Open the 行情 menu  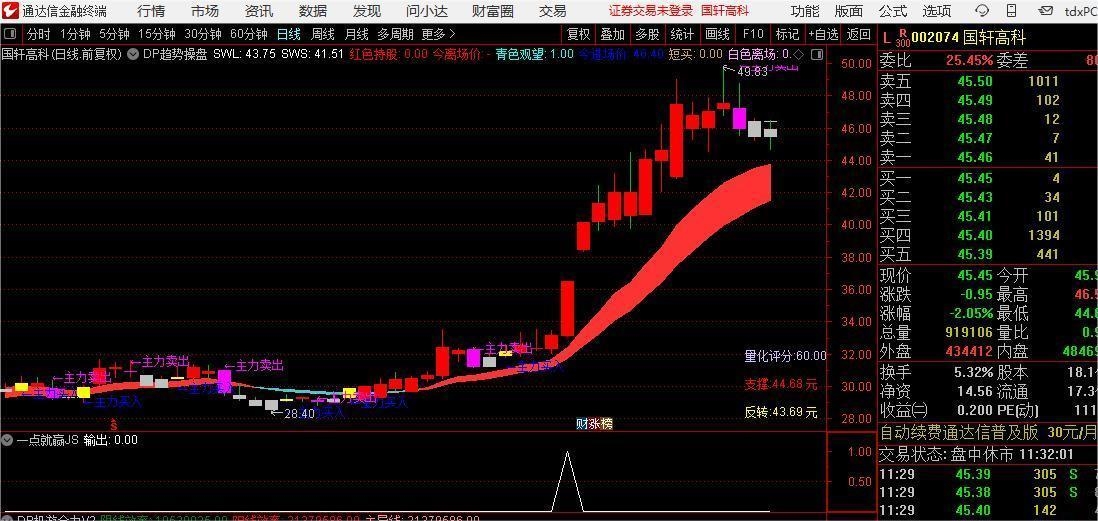(x=151, y=11)
